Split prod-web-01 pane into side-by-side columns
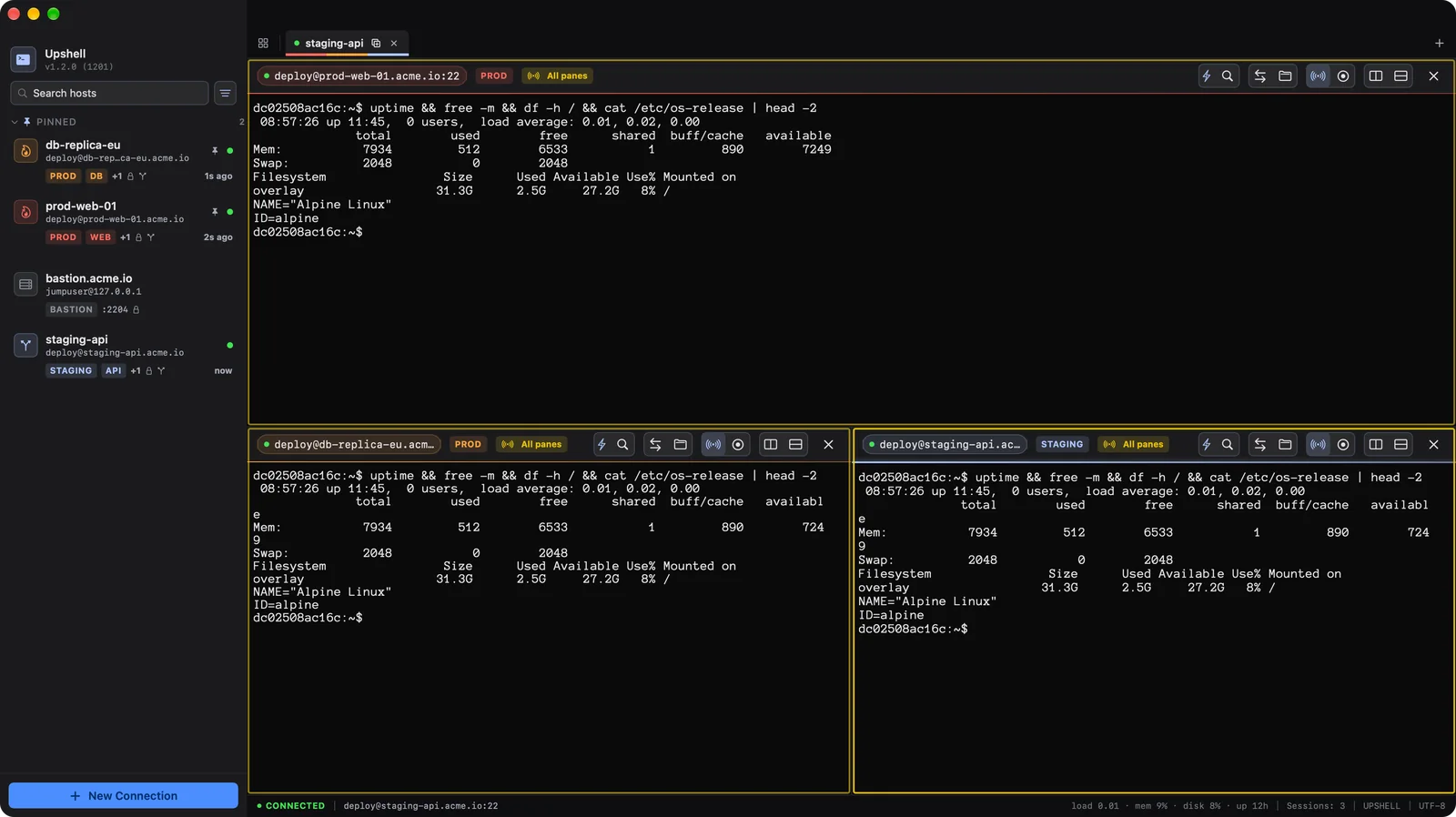Image resolution: width=1456 pixels, height=817 pixels. [1376, 76]
